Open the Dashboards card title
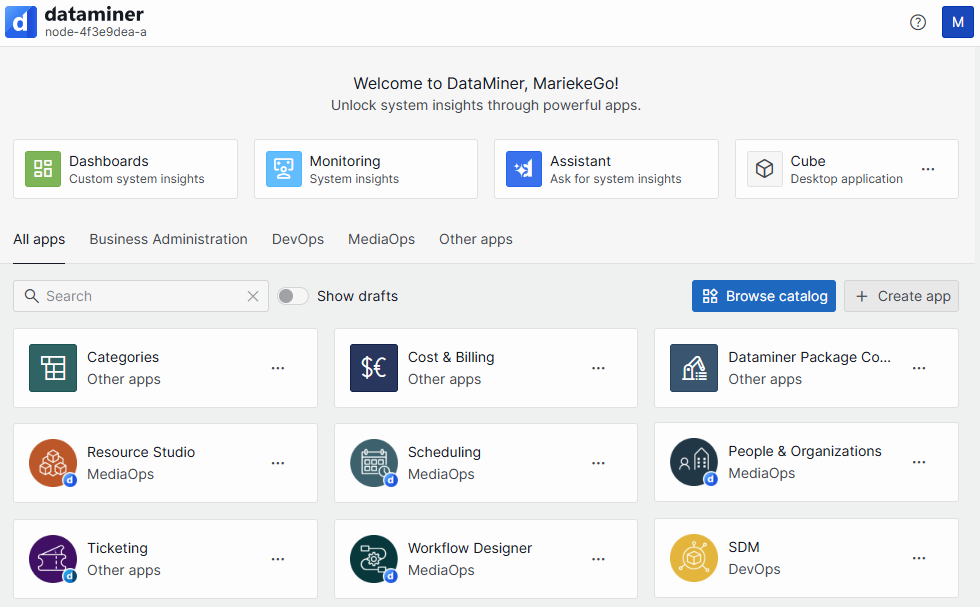980x607 pixels. (109, 161)
